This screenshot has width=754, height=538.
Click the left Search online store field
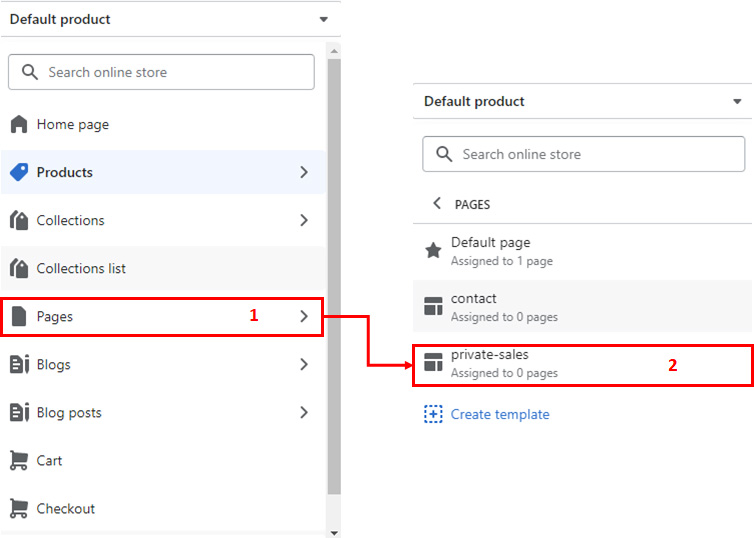coord(162,72)
